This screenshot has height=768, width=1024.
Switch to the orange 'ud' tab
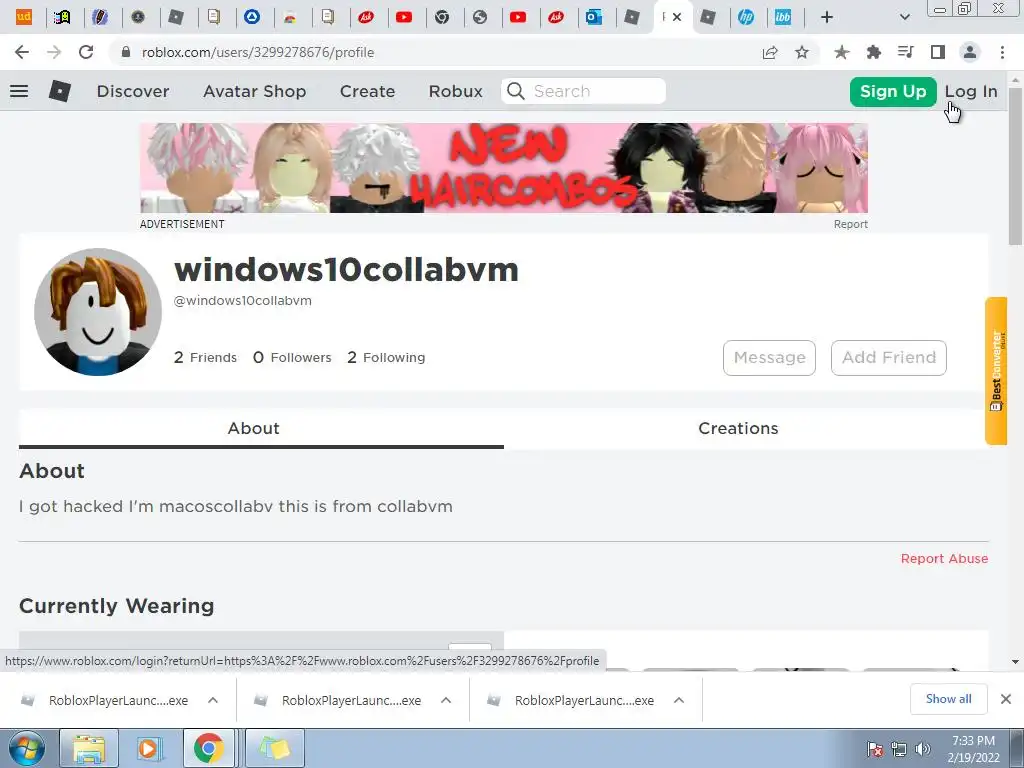tap(24, 17)
